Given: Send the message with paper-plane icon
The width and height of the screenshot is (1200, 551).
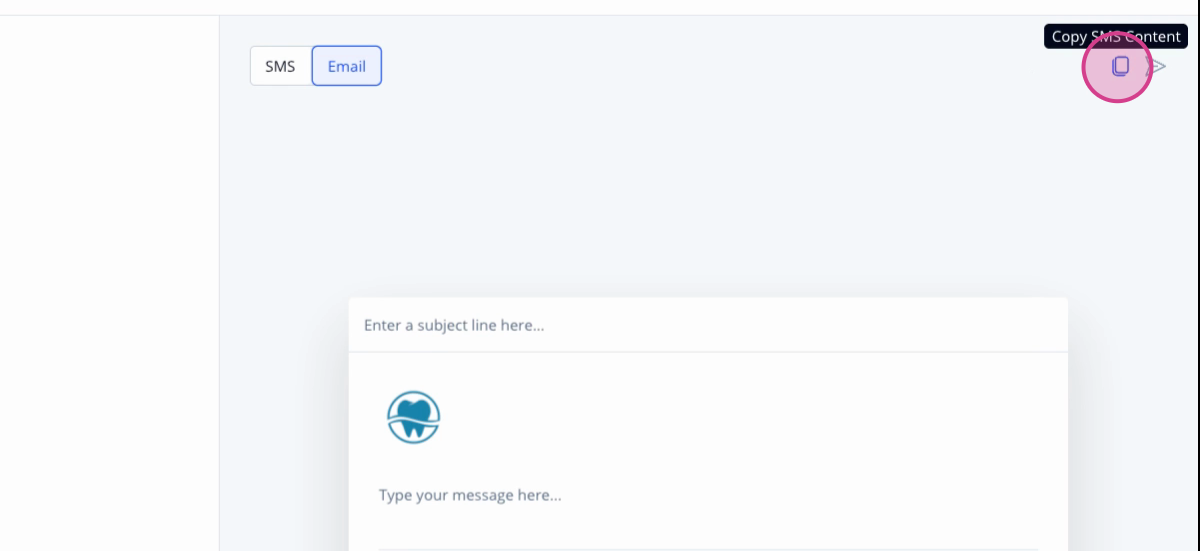Looking at the screenshot, I should [x=1157, y=67].
